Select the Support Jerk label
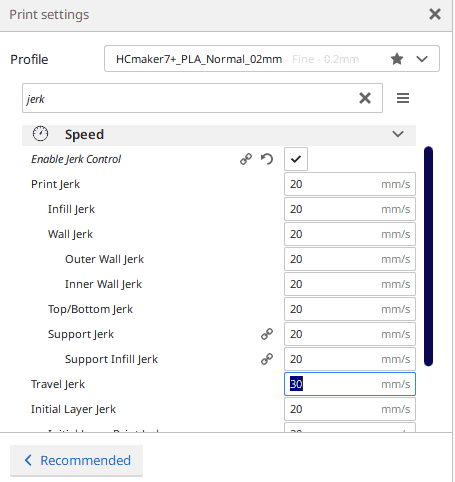The width and height of the screenshot is (455, 482). click(x=81, y=334)
